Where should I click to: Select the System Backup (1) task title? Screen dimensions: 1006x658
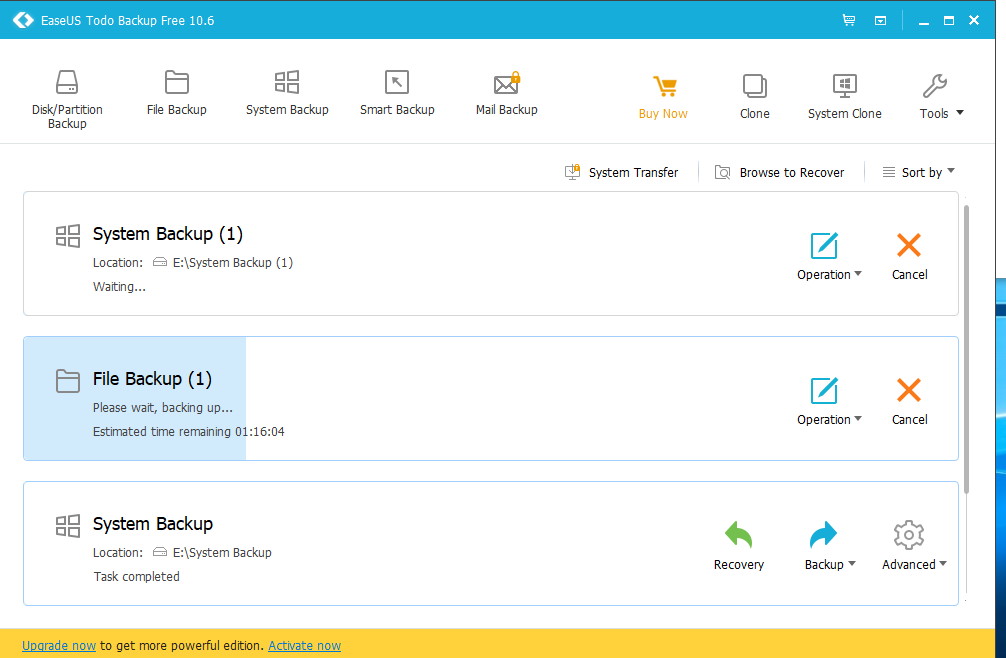(167, 234)
